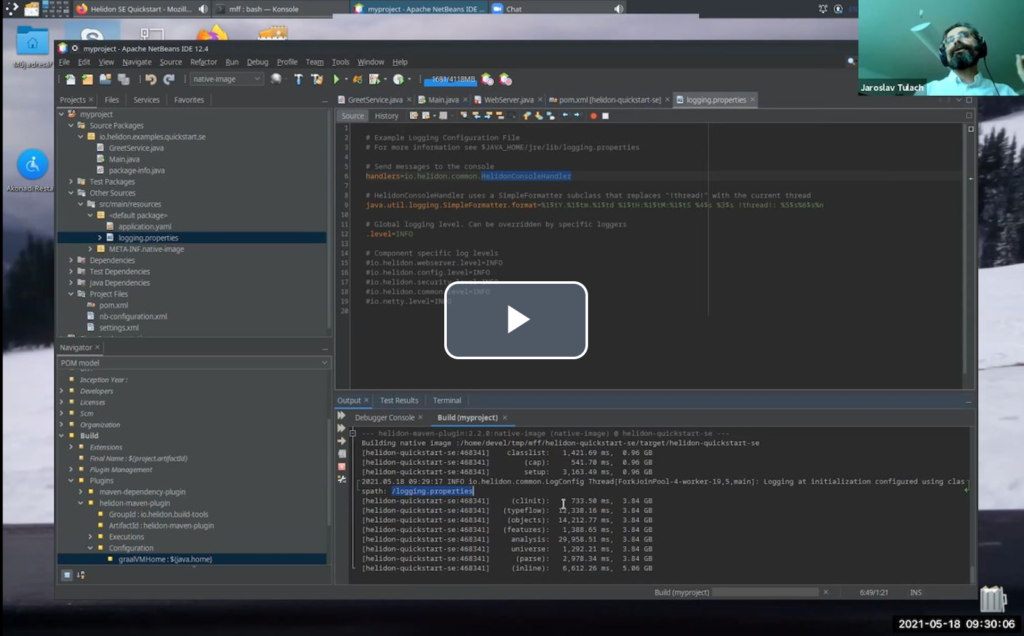Viewport: 1024px width, 636px height.
Task: Click the New Project toolbar icon
Action: 88,79
